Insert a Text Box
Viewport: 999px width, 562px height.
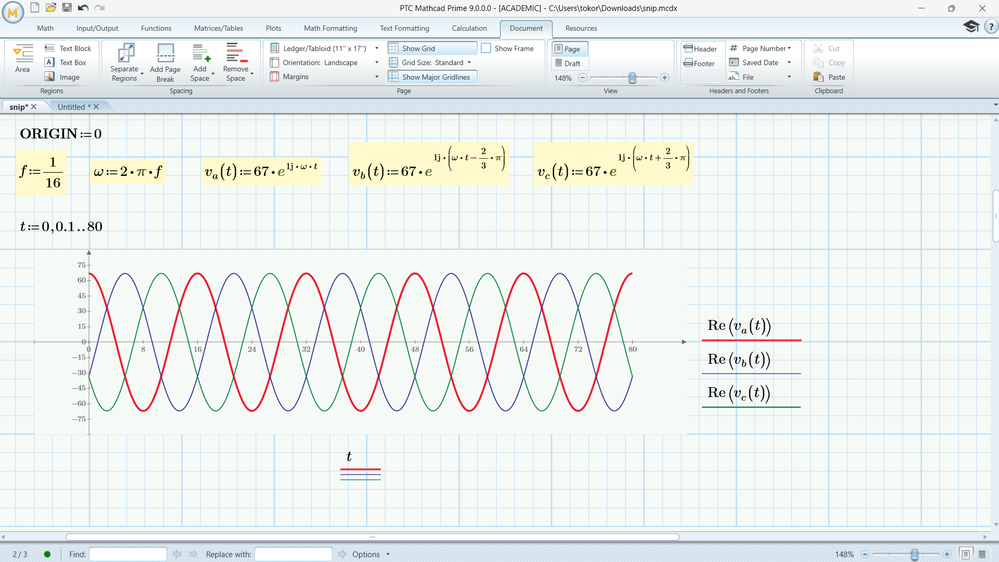click(72, 62)
